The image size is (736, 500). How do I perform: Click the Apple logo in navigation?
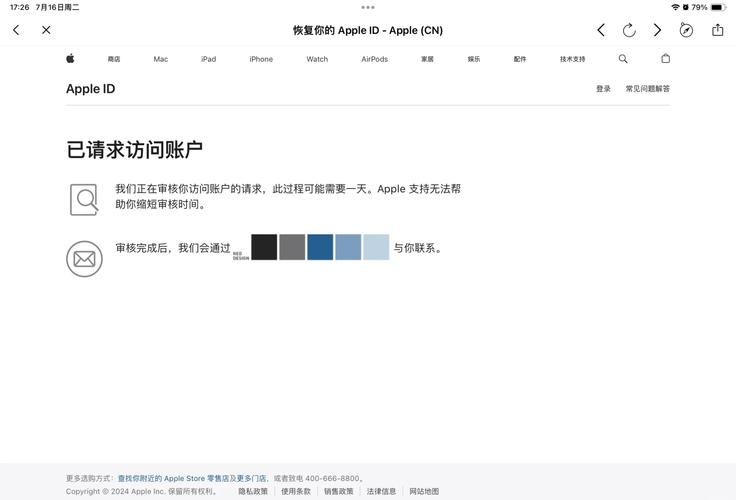pyautogui.click(x=70, y=58)
